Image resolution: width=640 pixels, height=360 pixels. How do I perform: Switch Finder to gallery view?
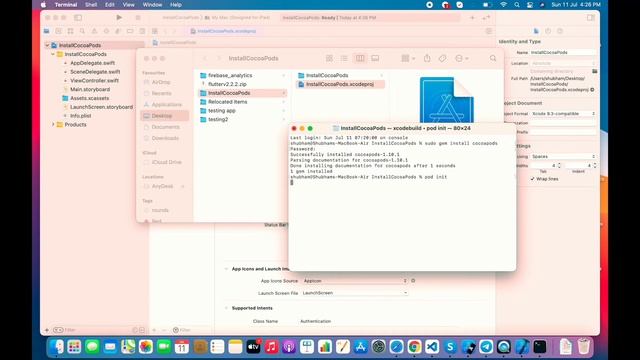coord(375,58)
